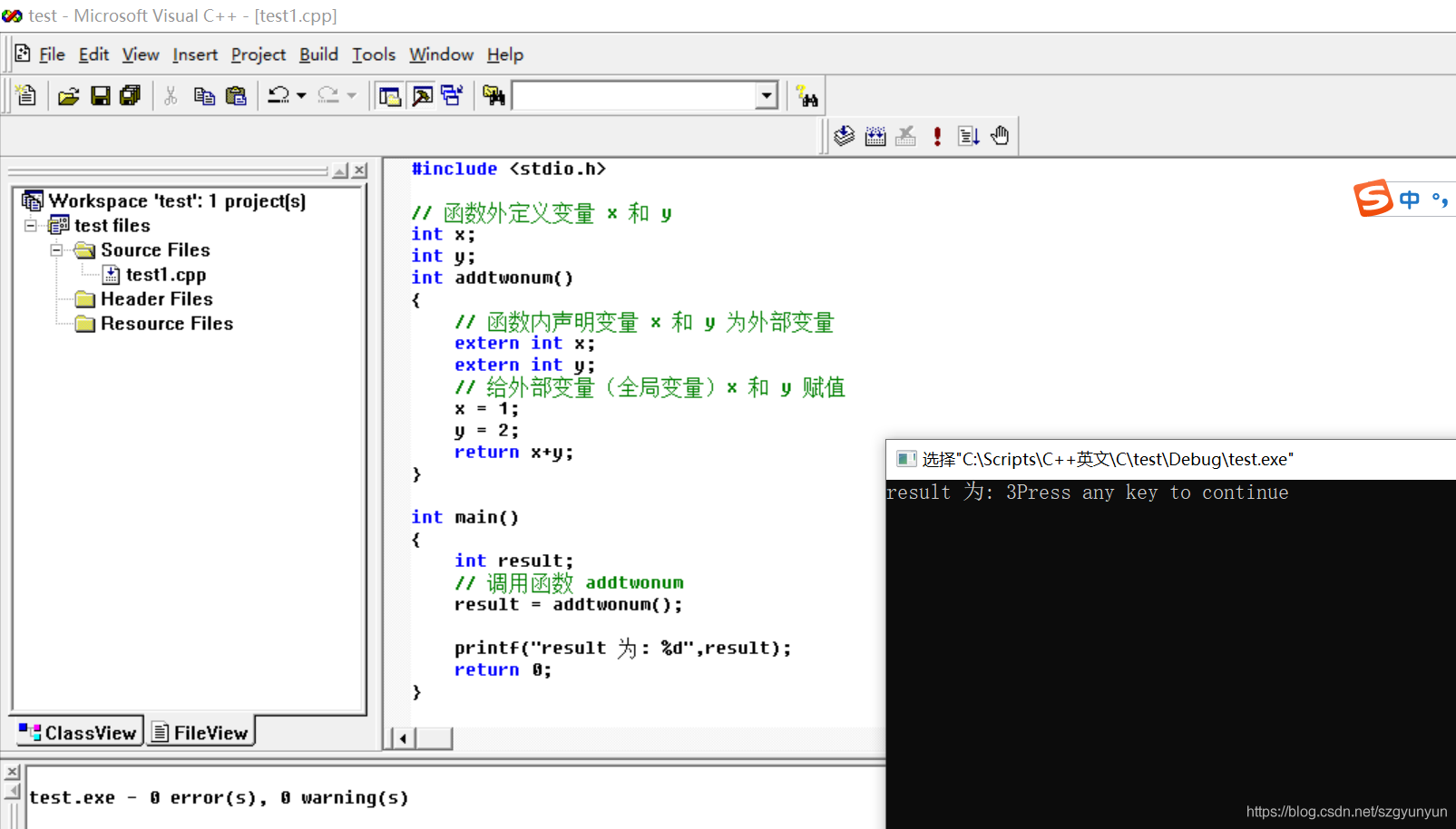Click the test.exe console window title bar
Viewport: 1456px width, 829px height.
[x=1171, y=459]
